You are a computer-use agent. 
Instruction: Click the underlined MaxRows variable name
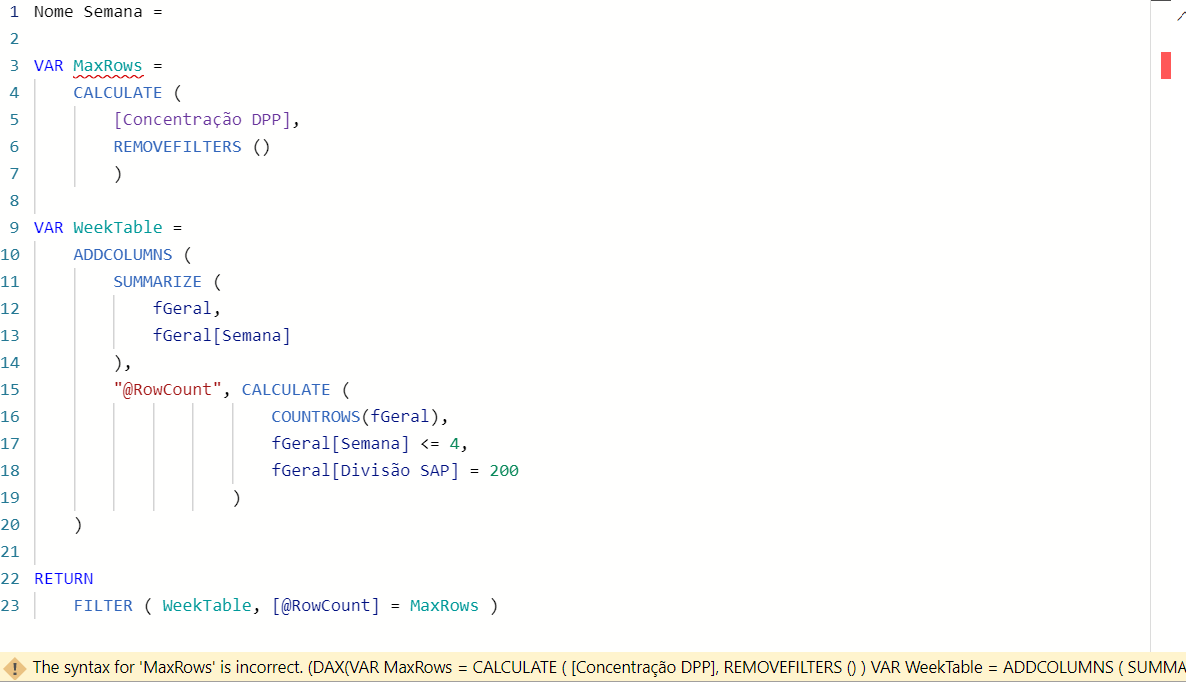coord(107,66)
